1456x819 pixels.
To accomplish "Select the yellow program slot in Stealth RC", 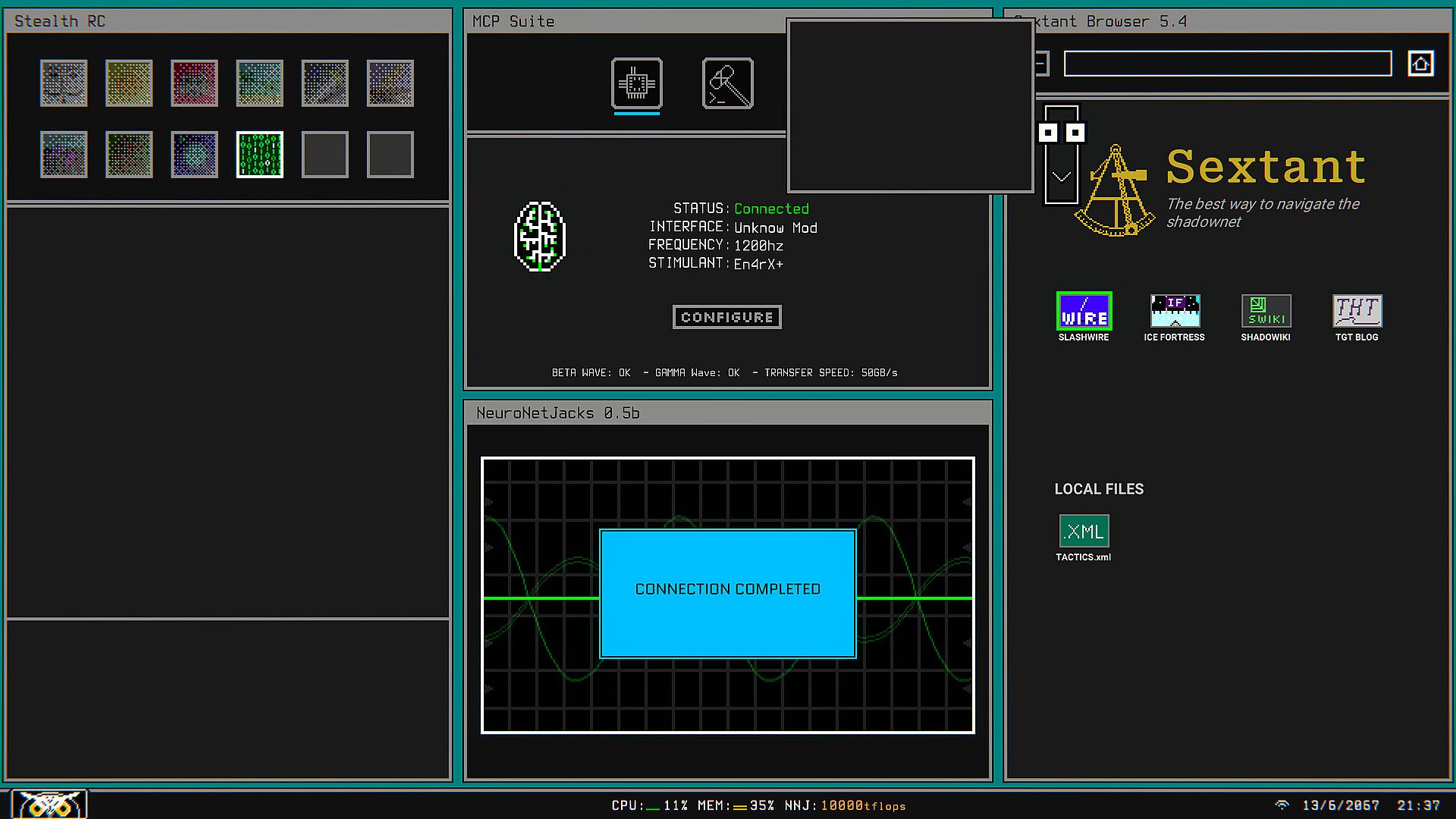I will (x=129, y=83).
